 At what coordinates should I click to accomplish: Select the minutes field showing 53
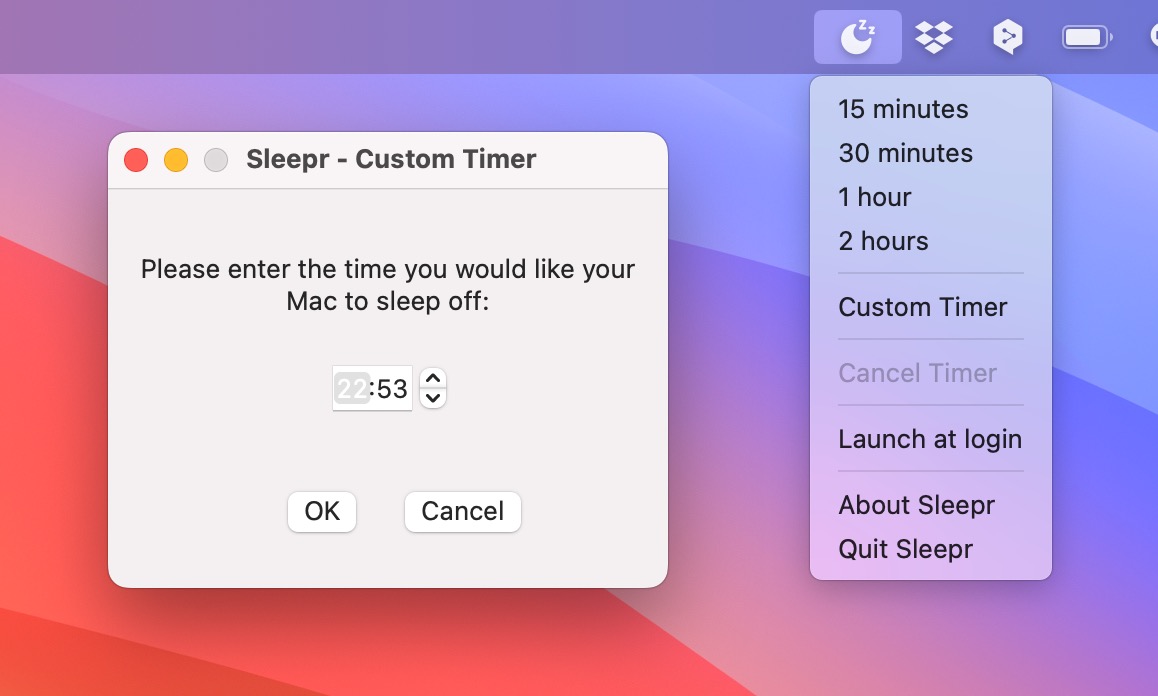point(394,388)
